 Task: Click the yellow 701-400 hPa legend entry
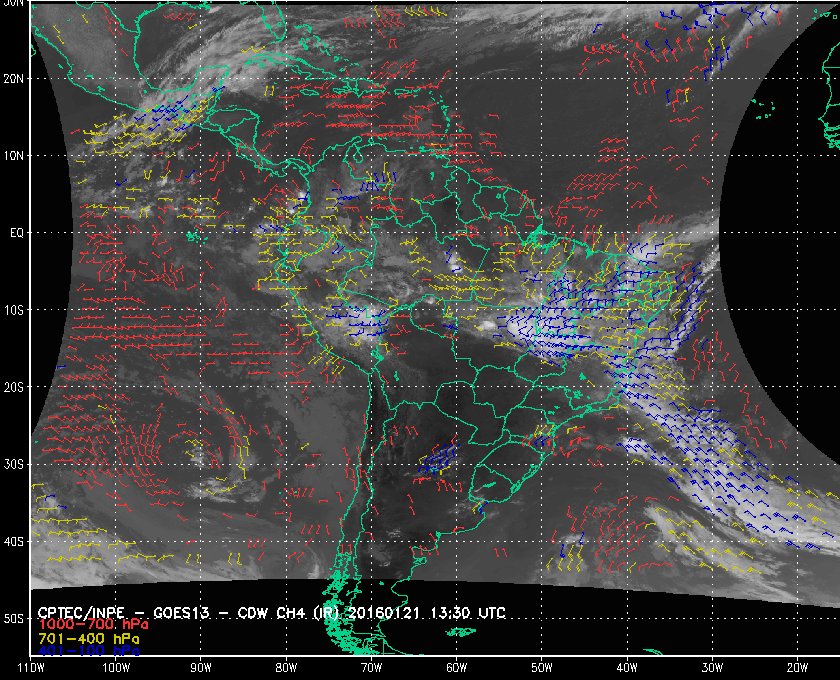pos(89,639)
